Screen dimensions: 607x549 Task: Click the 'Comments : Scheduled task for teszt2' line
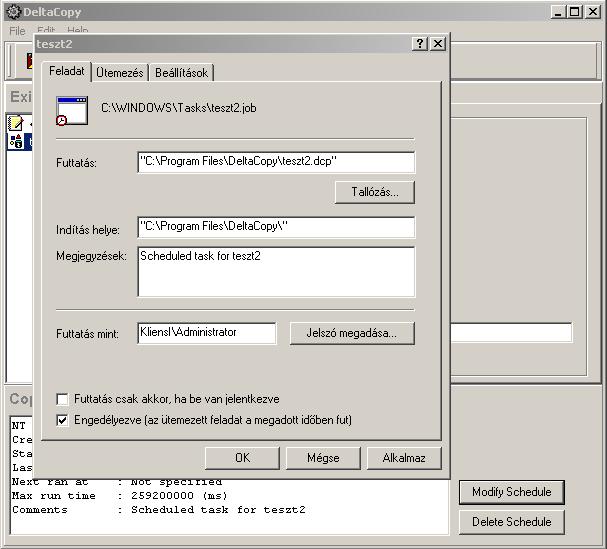click(159, 510)
